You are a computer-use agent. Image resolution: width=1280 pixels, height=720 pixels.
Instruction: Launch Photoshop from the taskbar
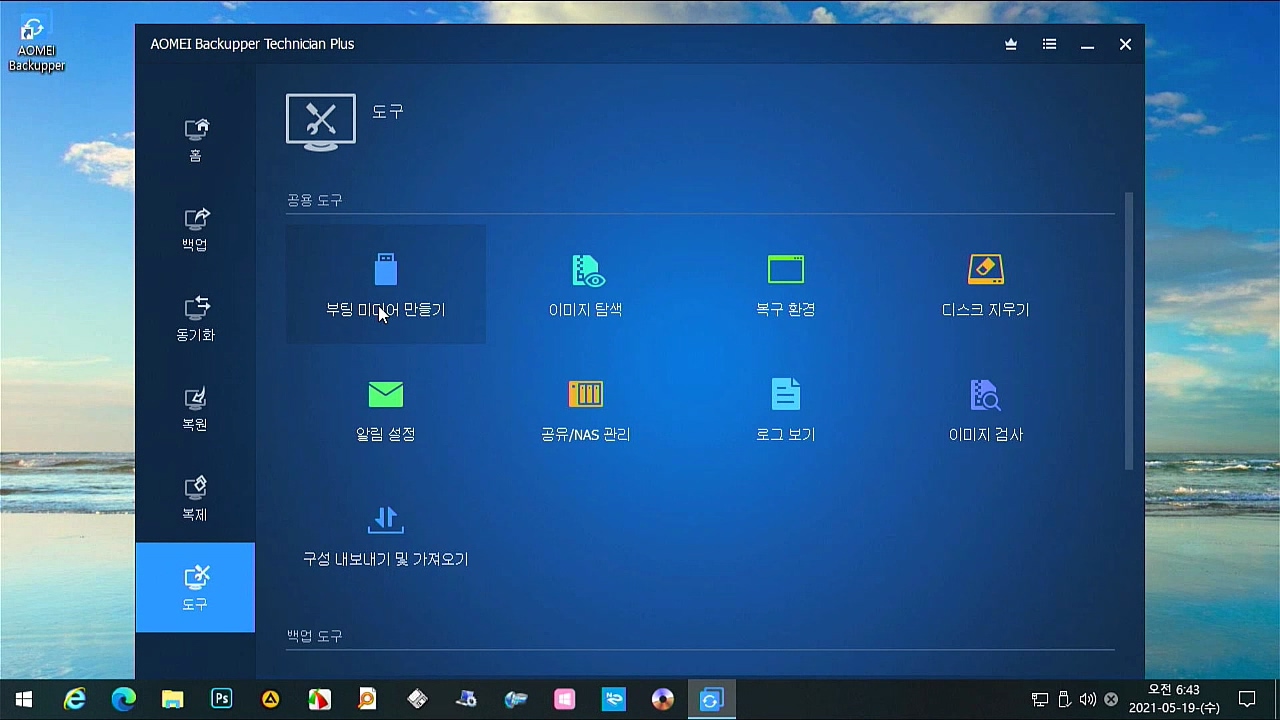(x=221, y=699)
